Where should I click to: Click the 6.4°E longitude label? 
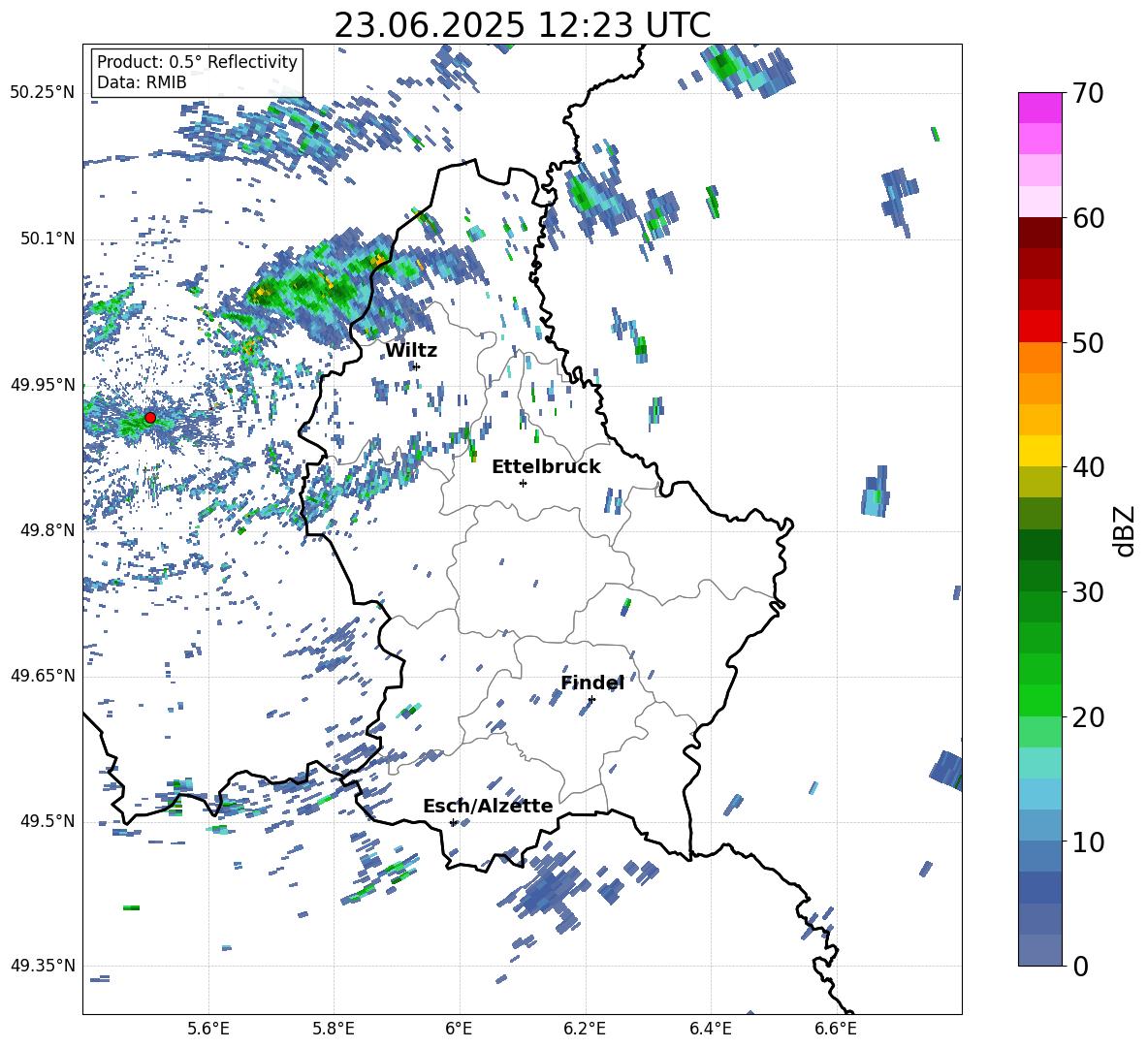tap(710, 1029)
